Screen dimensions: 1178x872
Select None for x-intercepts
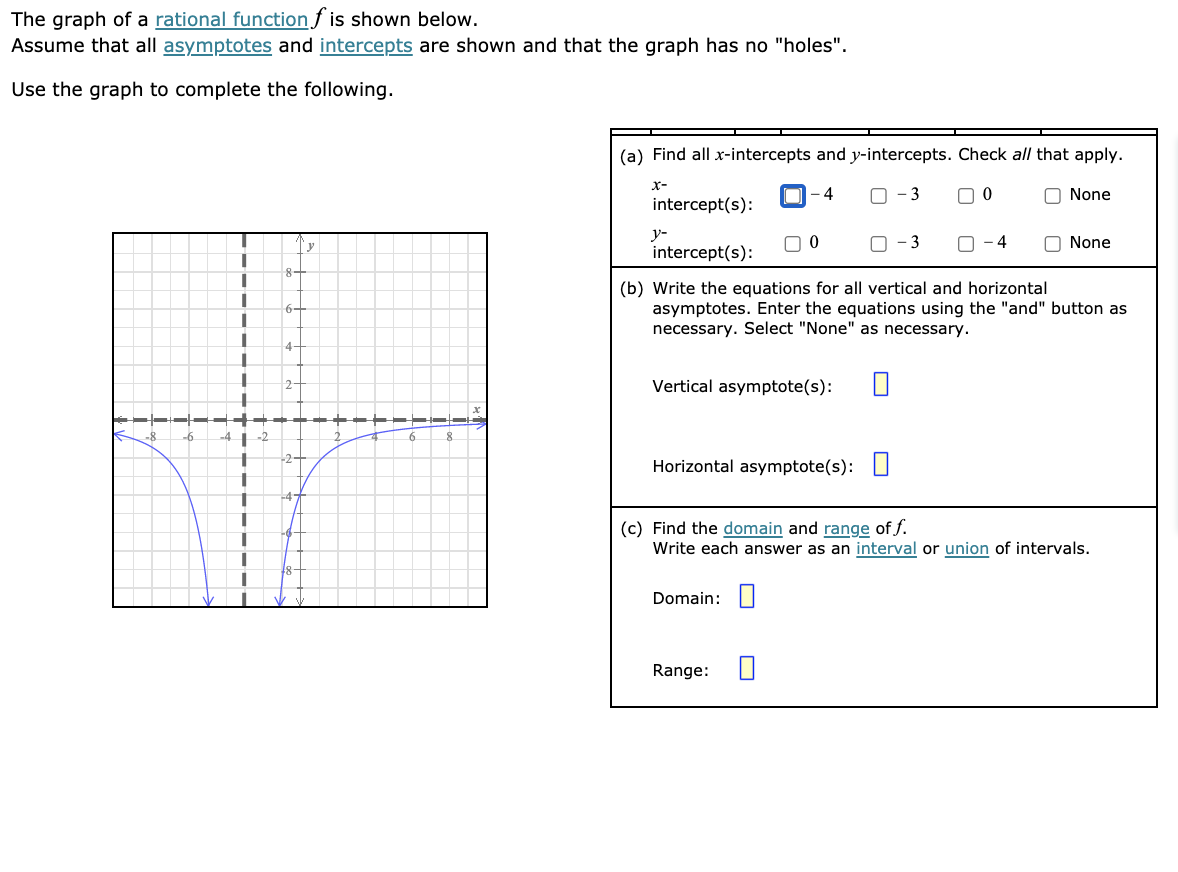[1052, 195]
